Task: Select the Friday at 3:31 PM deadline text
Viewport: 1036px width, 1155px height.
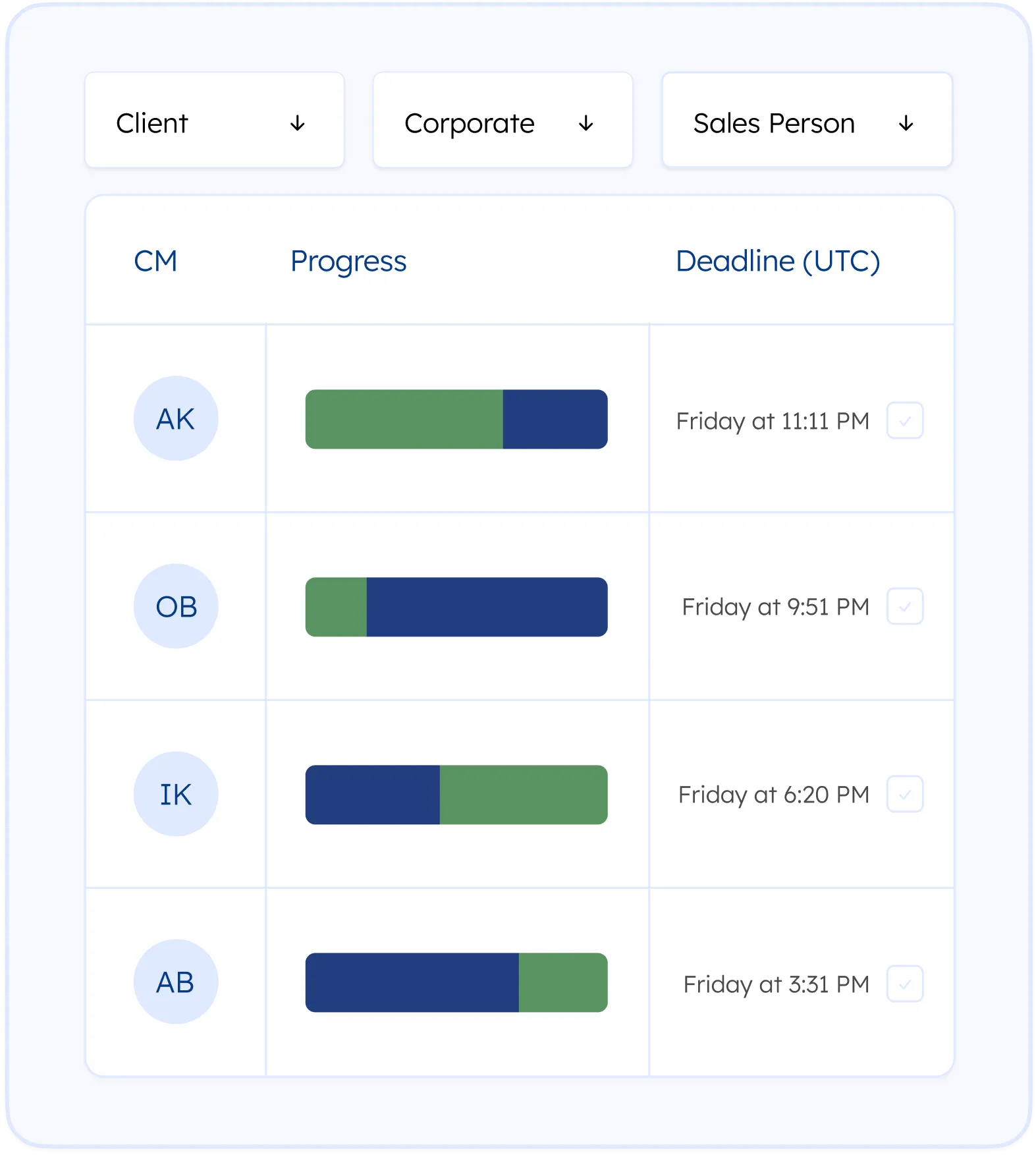Action: (776, 984)
